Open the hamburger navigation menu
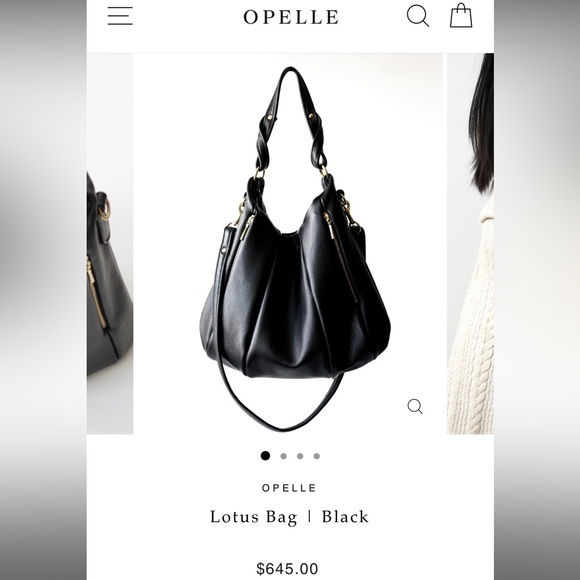Viewport: 580px width, 580px height. [120, 16]
